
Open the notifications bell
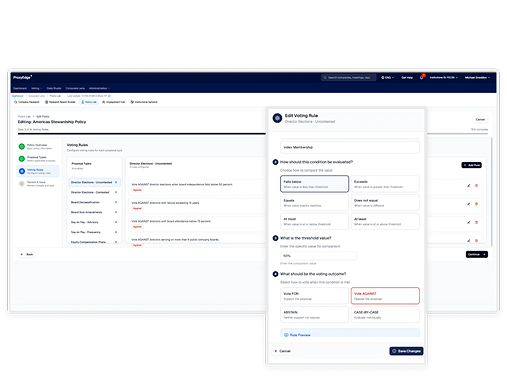tap(421, 77)
